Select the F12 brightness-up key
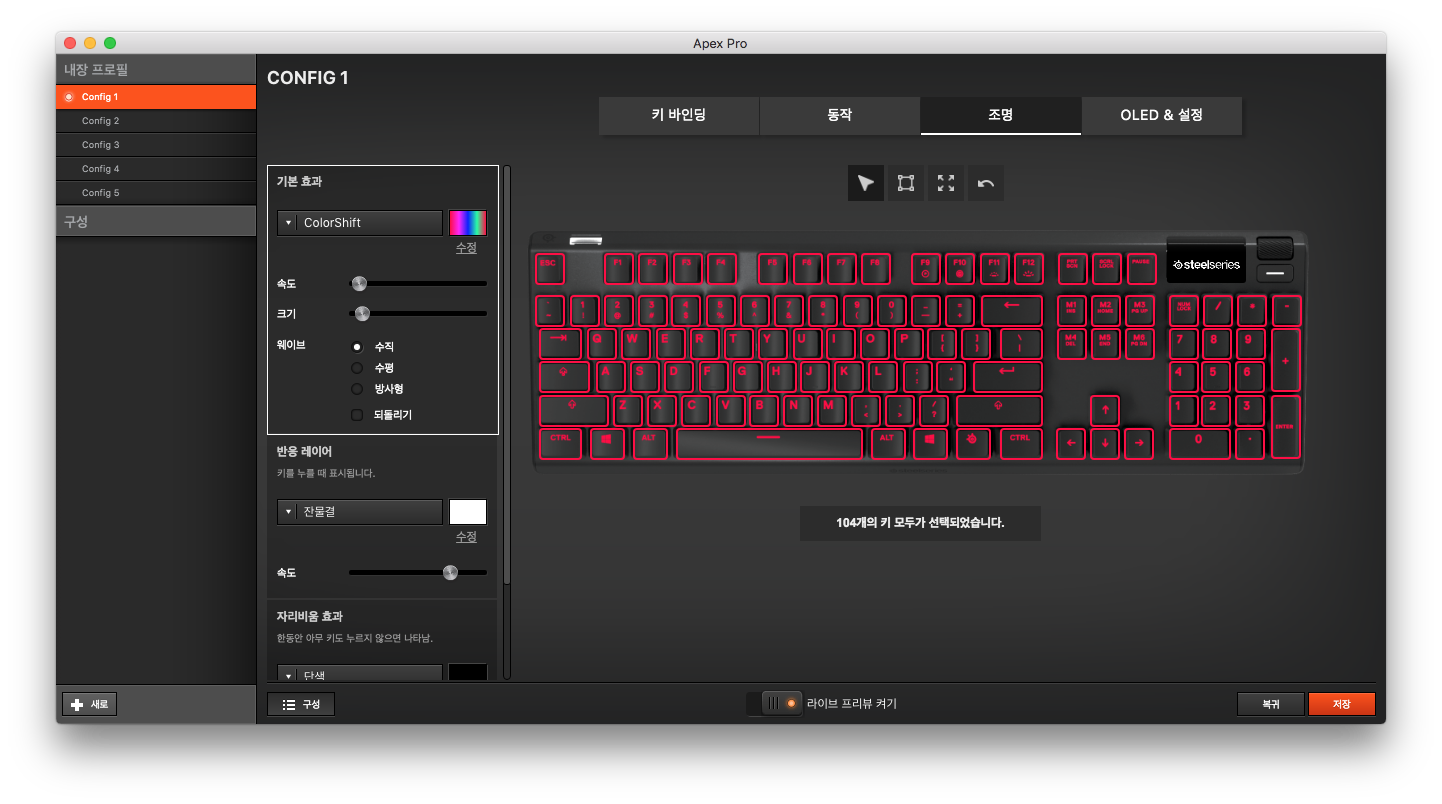This screenshot has width=1442, height=804. tap(1028, 269)
